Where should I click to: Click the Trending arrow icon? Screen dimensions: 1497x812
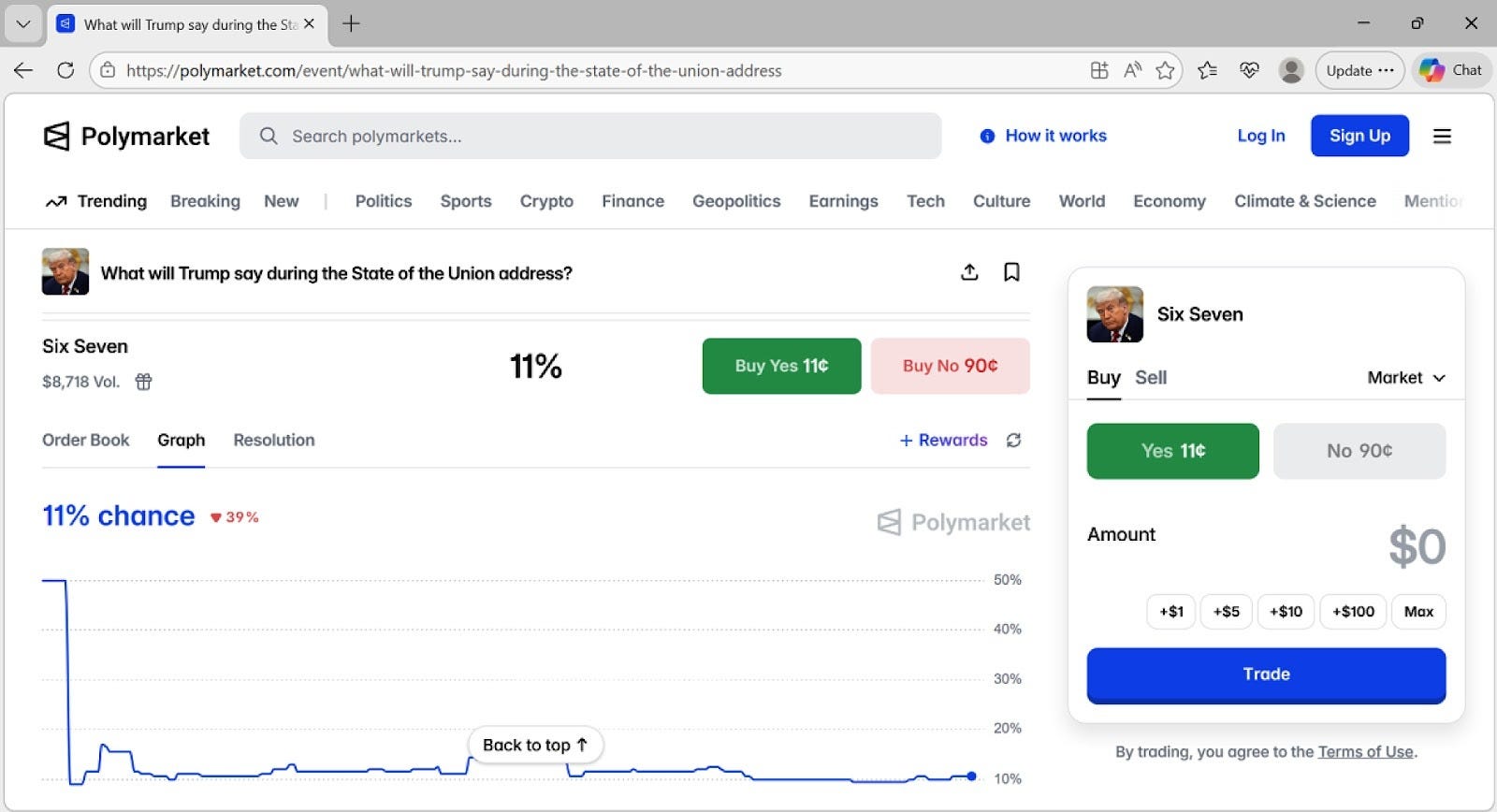(x=56, y=201)
